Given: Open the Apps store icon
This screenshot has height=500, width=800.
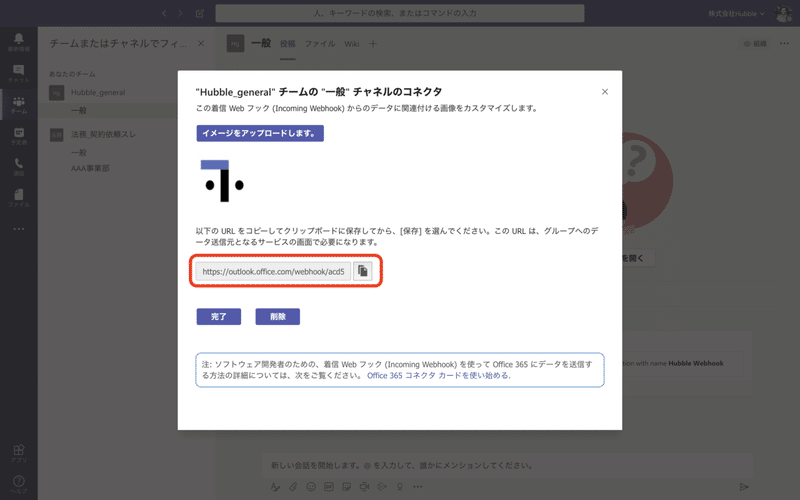Looking at the screenshot, I should pos(19,453).
